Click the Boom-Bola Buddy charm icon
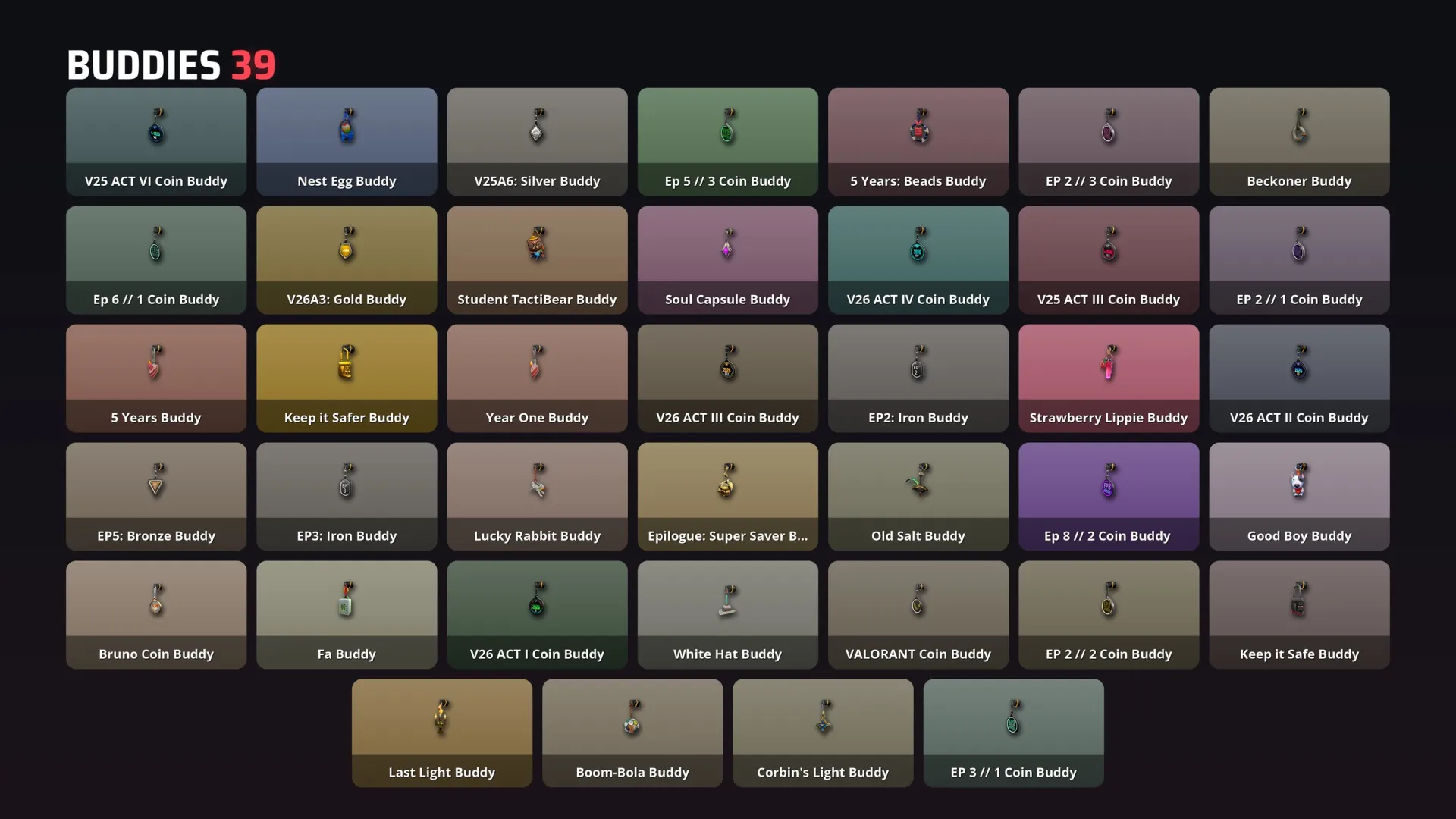 coord(632,717)
